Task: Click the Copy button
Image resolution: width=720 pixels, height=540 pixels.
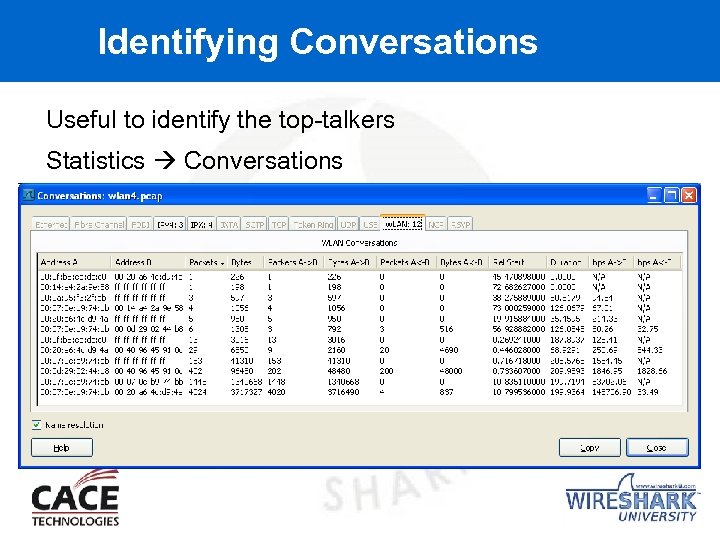Action: 589,448
